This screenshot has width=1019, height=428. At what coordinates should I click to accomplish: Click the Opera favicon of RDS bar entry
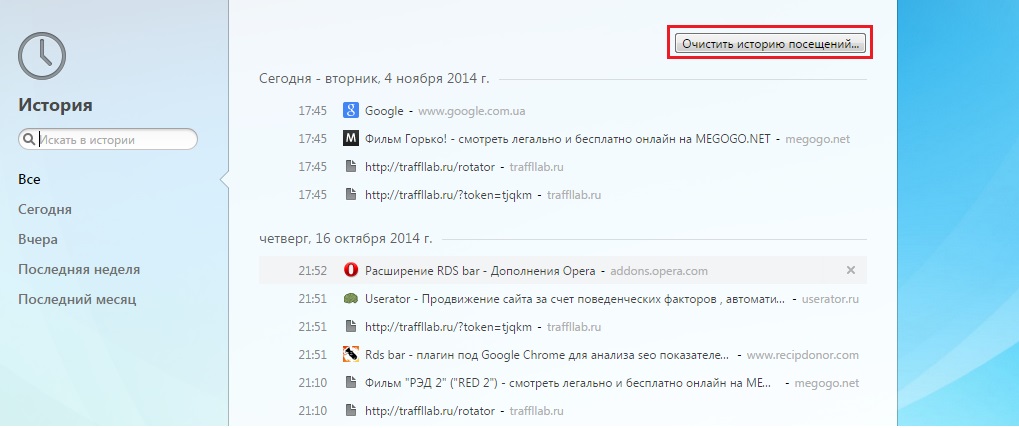tap(351, 270)
